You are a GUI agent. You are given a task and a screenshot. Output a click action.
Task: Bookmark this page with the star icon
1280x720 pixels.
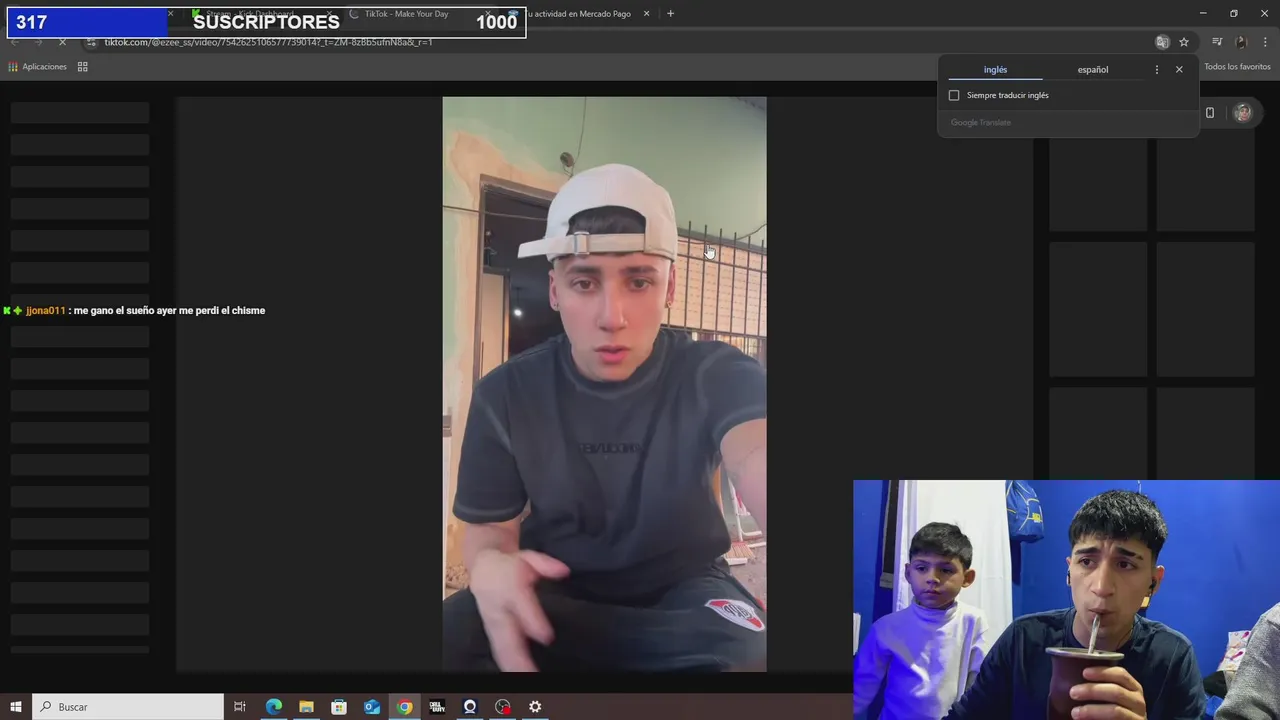(1184, 42)
